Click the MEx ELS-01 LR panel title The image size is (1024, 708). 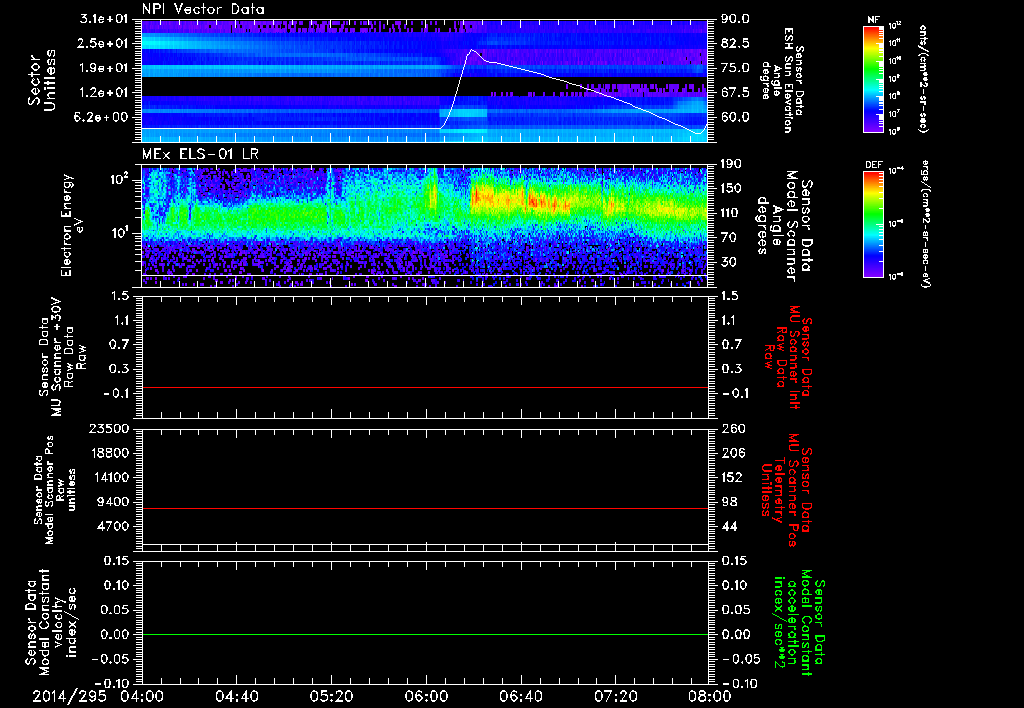(198, 152)
